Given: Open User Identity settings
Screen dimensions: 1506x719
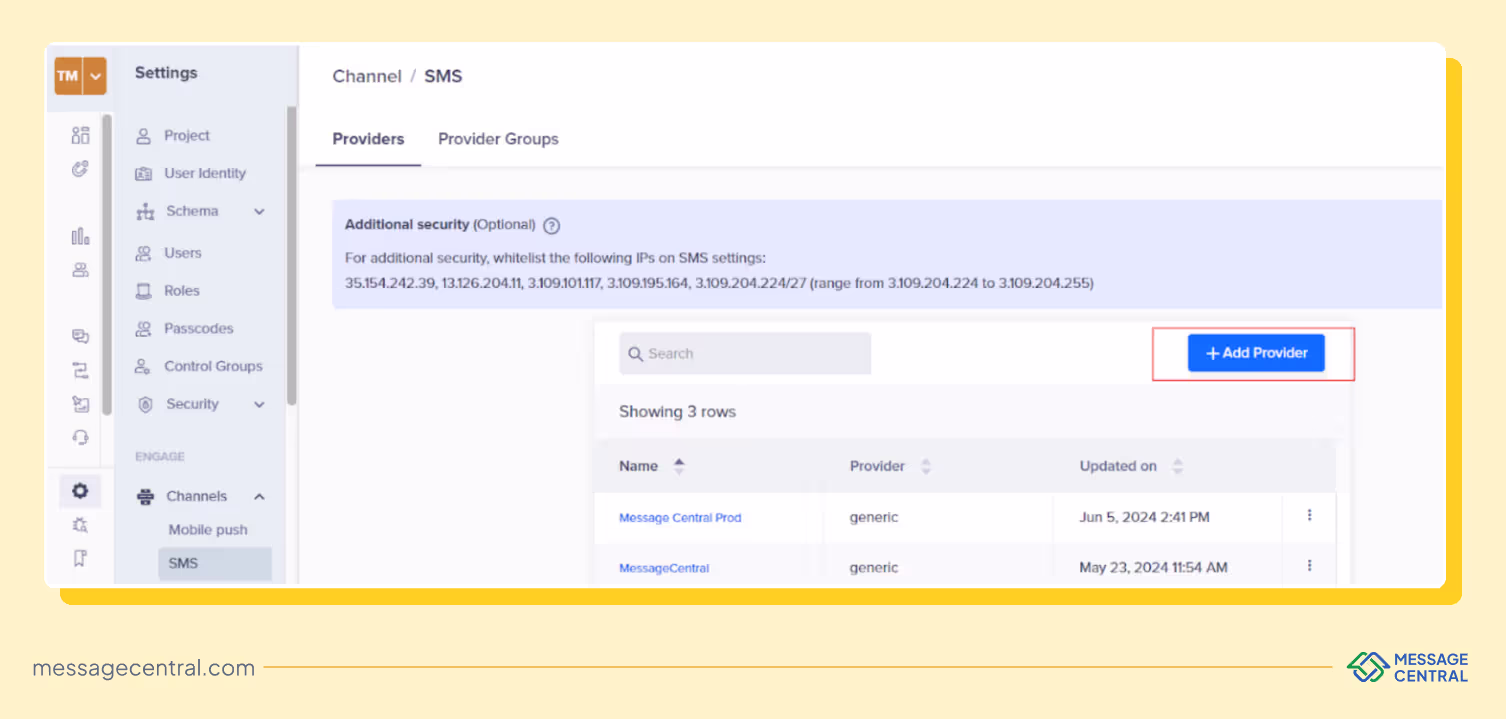Looking at the screenshot, I should (x=205, y=174).
